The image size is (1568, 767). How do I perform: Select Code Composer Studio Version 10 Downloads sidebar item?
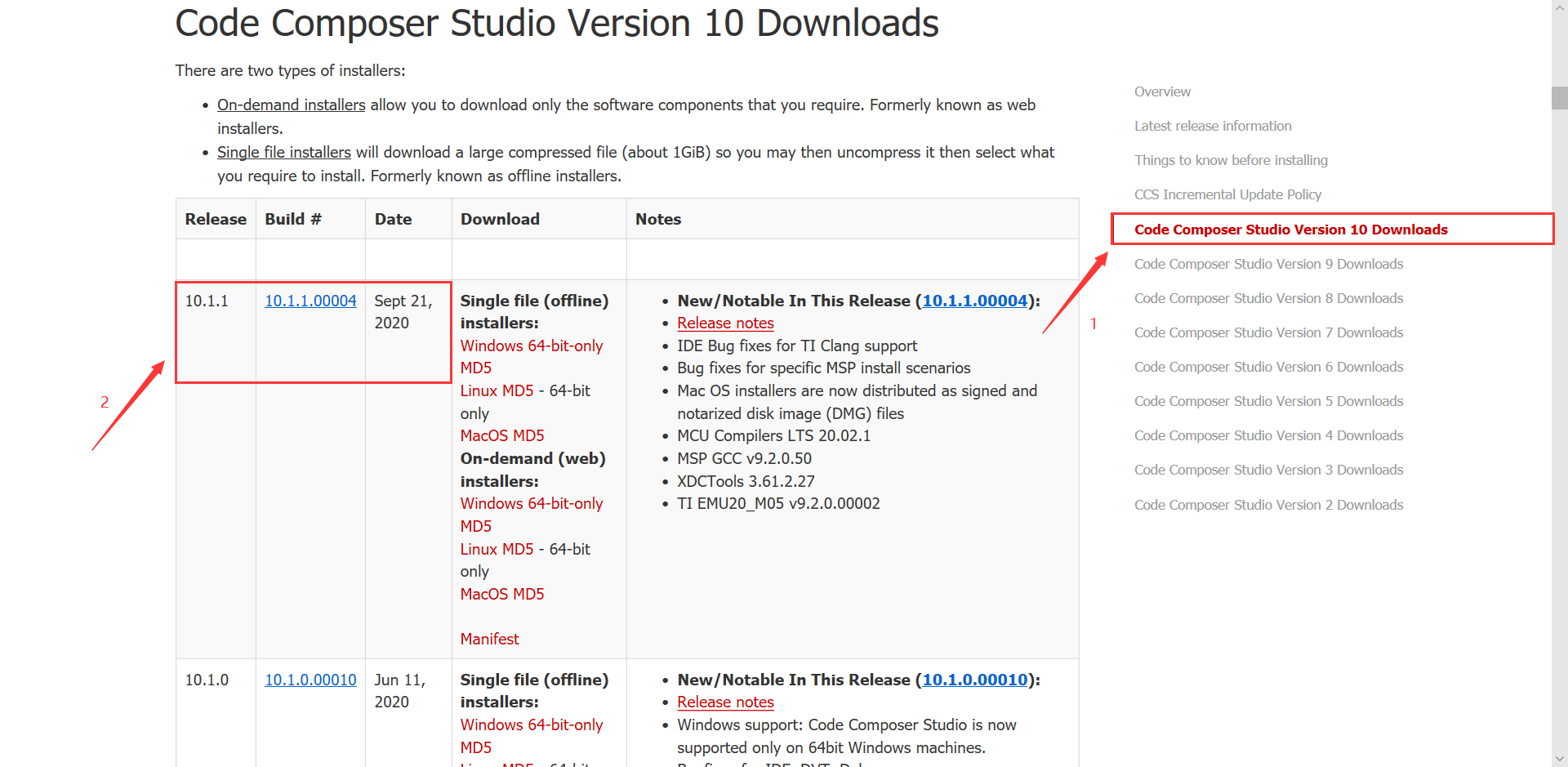pos(1290,230)
